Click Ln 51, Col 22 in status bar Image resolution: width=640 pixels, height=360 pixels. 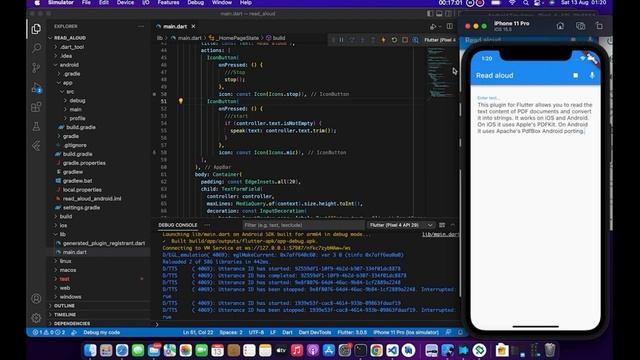(198, 332)
